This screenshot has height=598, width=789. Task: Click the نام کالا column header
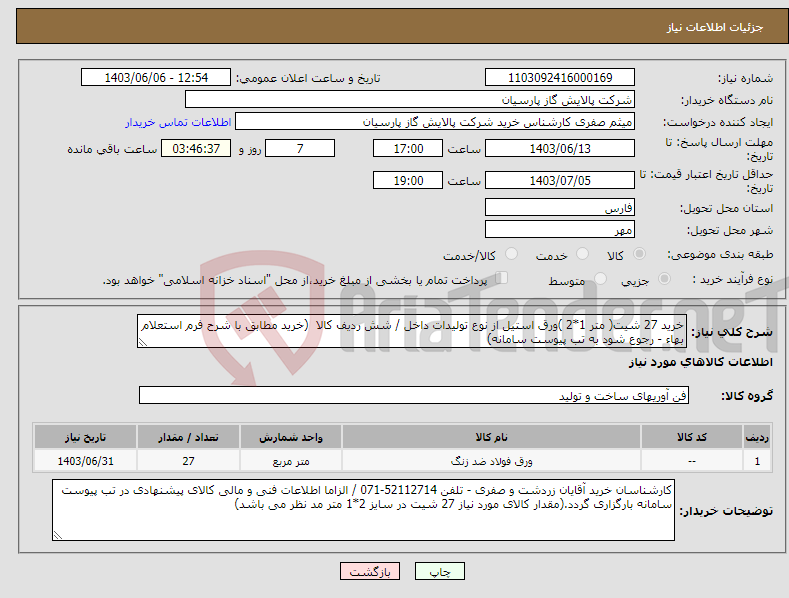tap(491, 437)
